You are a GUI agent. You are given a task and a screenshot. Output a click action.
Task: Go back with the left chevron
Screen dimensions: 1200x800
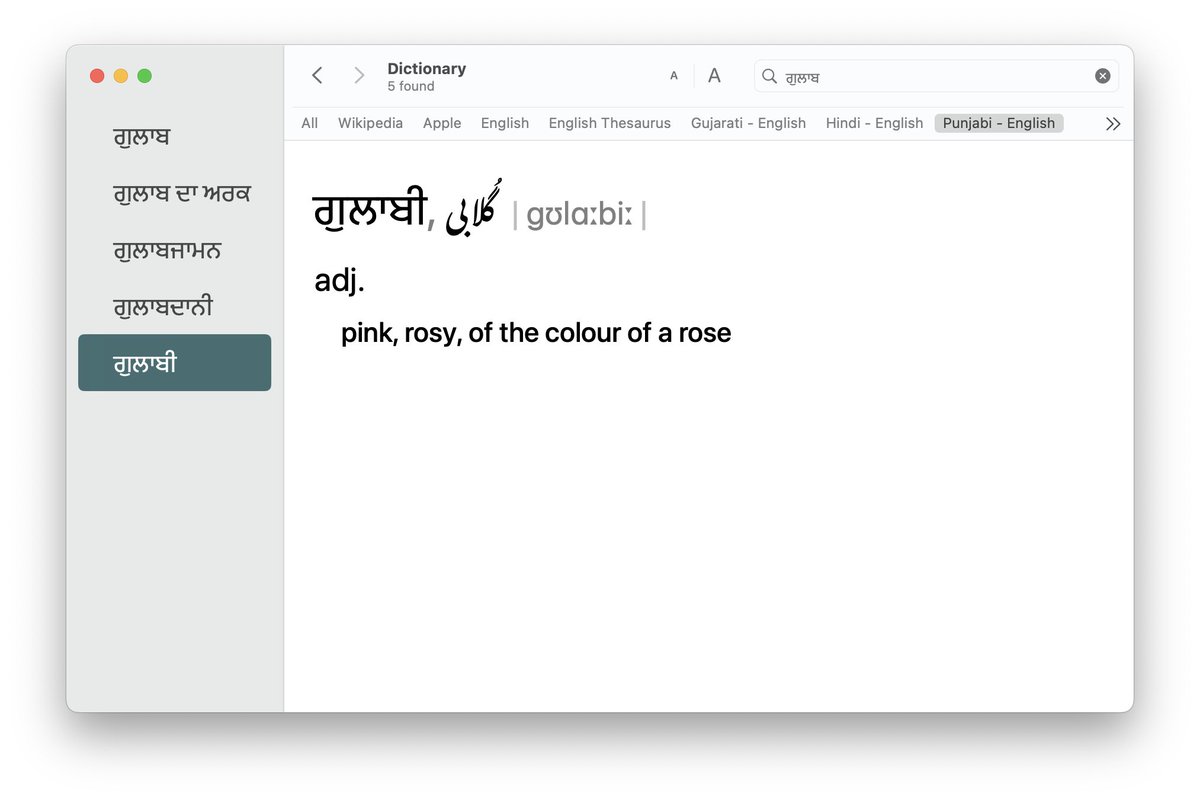coord(317,76)
